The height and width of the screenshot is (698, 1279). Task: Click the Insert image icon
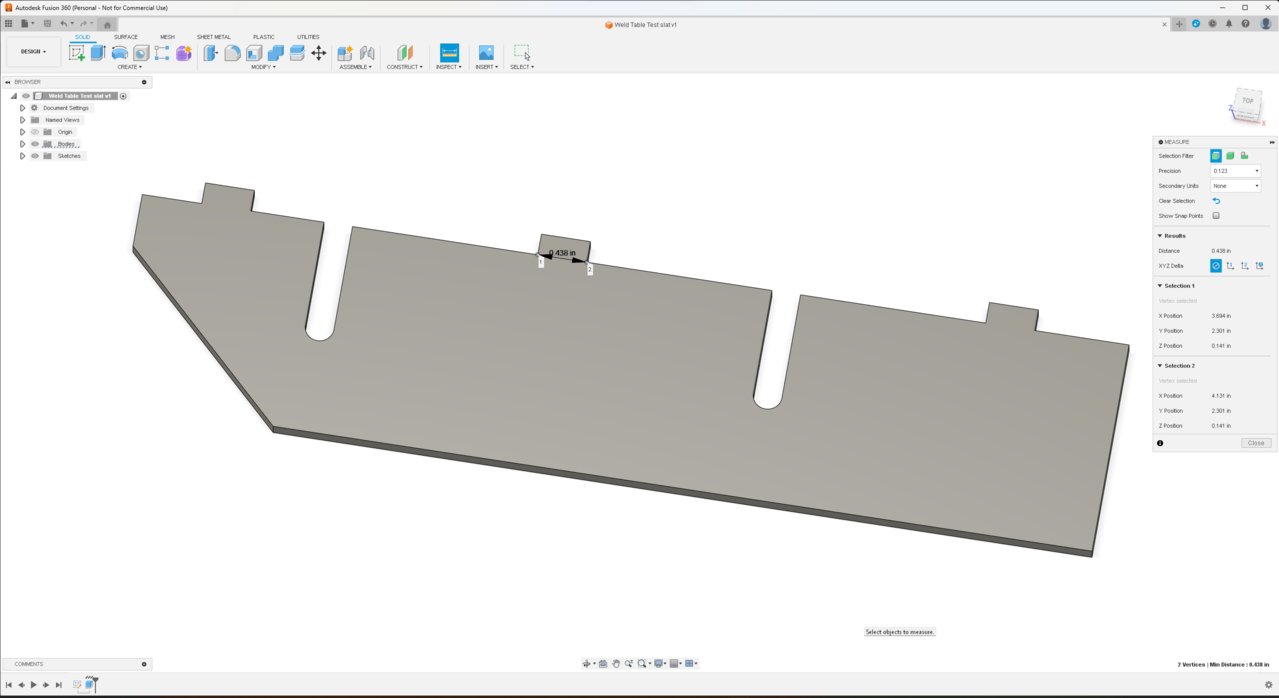click(x=486, y=53)
